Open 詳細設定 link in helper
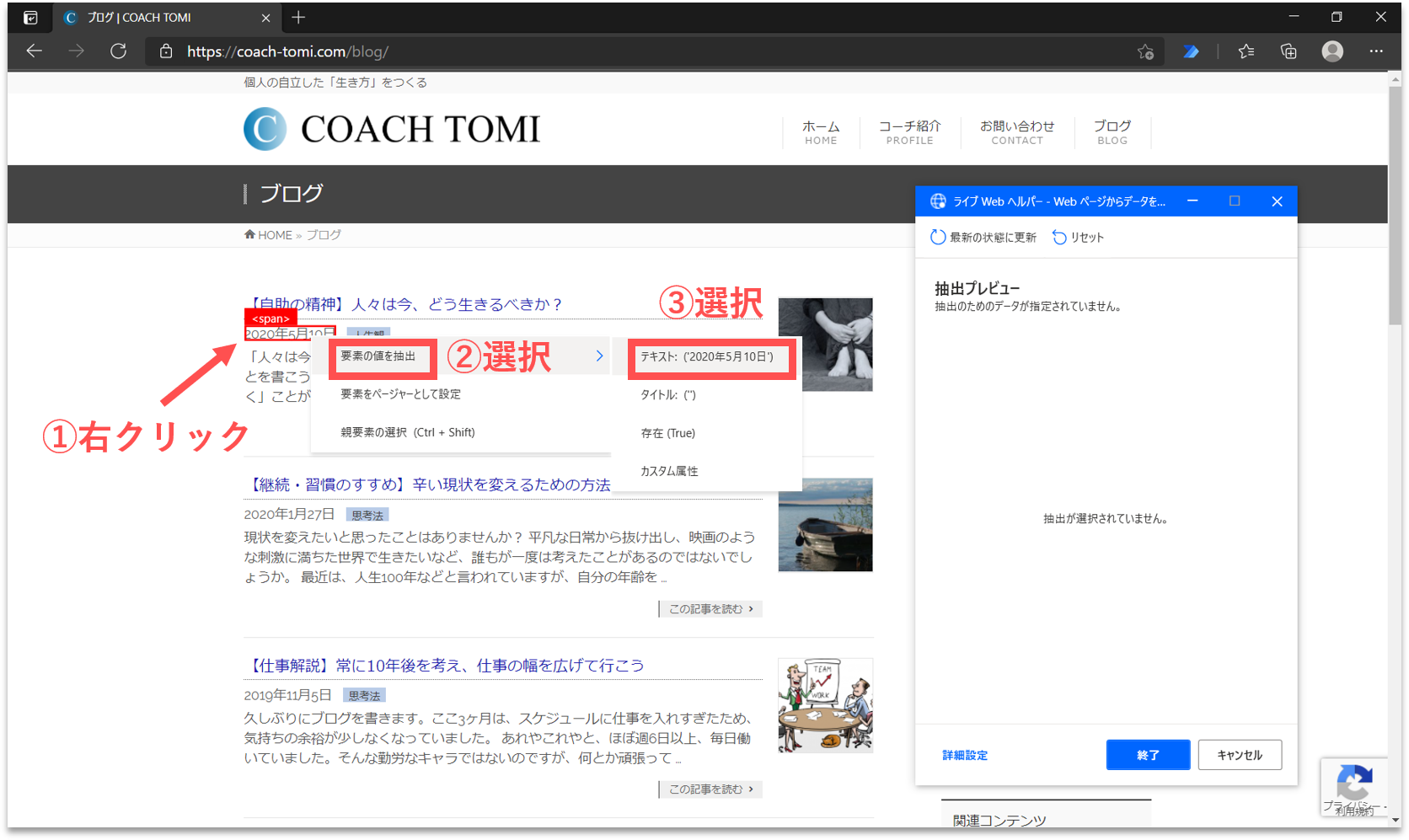 click(x=965, y=756)
